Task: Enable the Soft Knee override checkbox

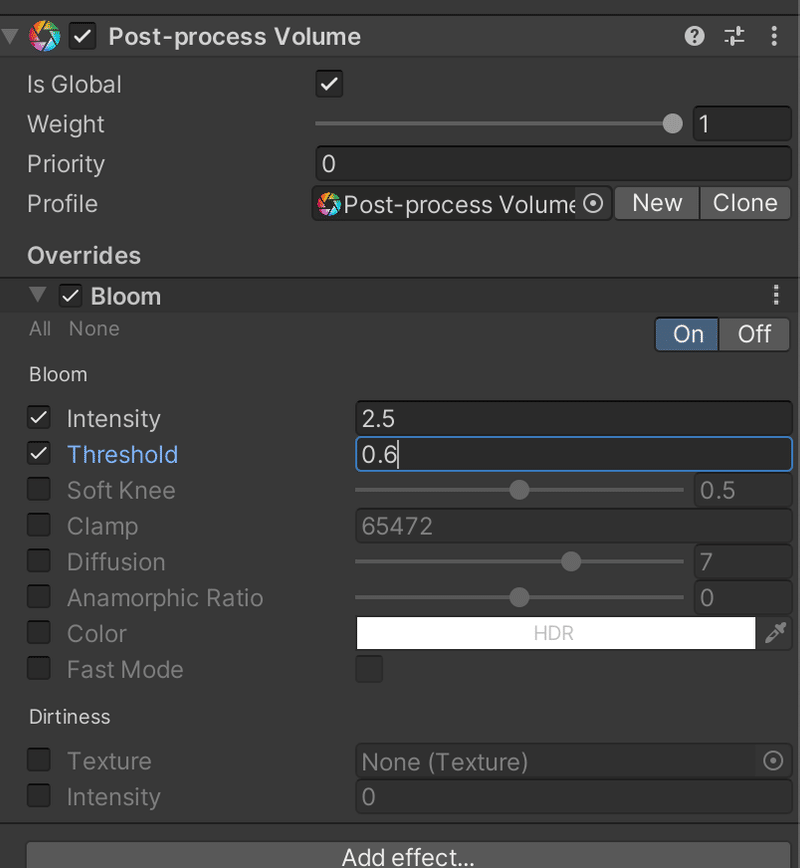Action: [39, 489]
